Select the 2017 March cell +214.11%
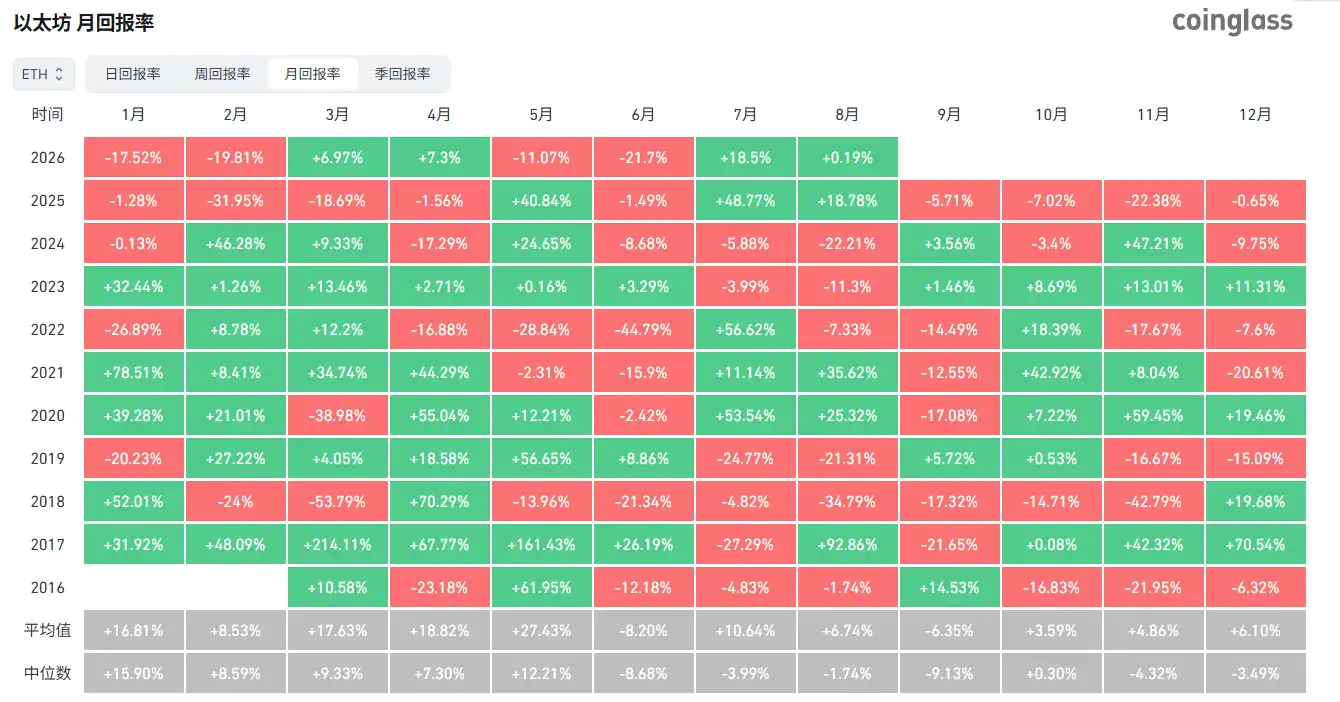1340x702 pixels. click(338, 545)
